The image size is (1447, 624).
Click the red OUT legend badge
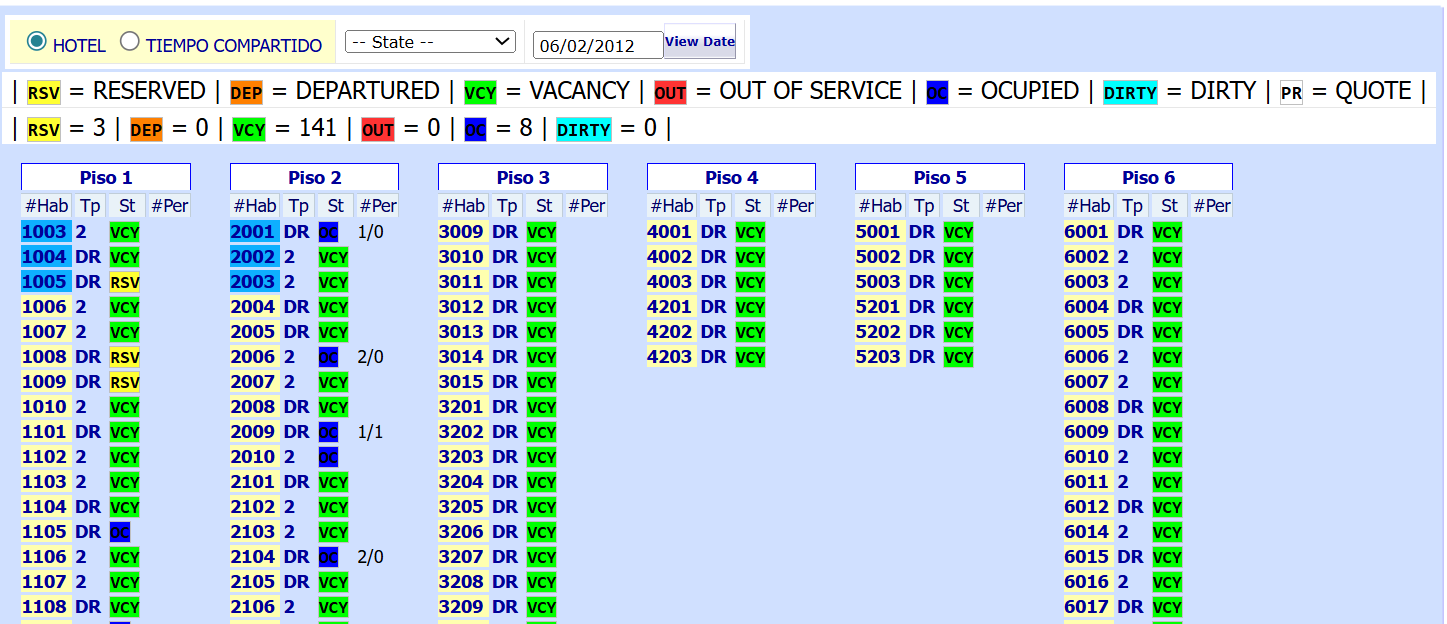point(670,93)
